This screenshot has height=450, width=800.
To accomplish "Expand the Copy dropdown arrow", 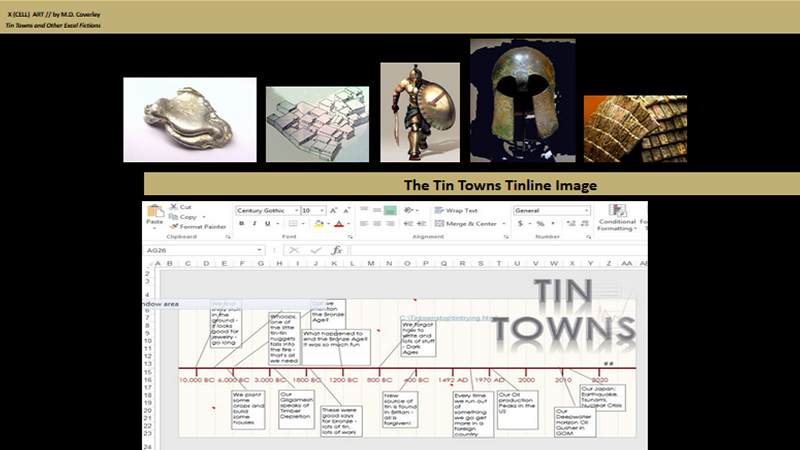I will (x=204, y=217).
